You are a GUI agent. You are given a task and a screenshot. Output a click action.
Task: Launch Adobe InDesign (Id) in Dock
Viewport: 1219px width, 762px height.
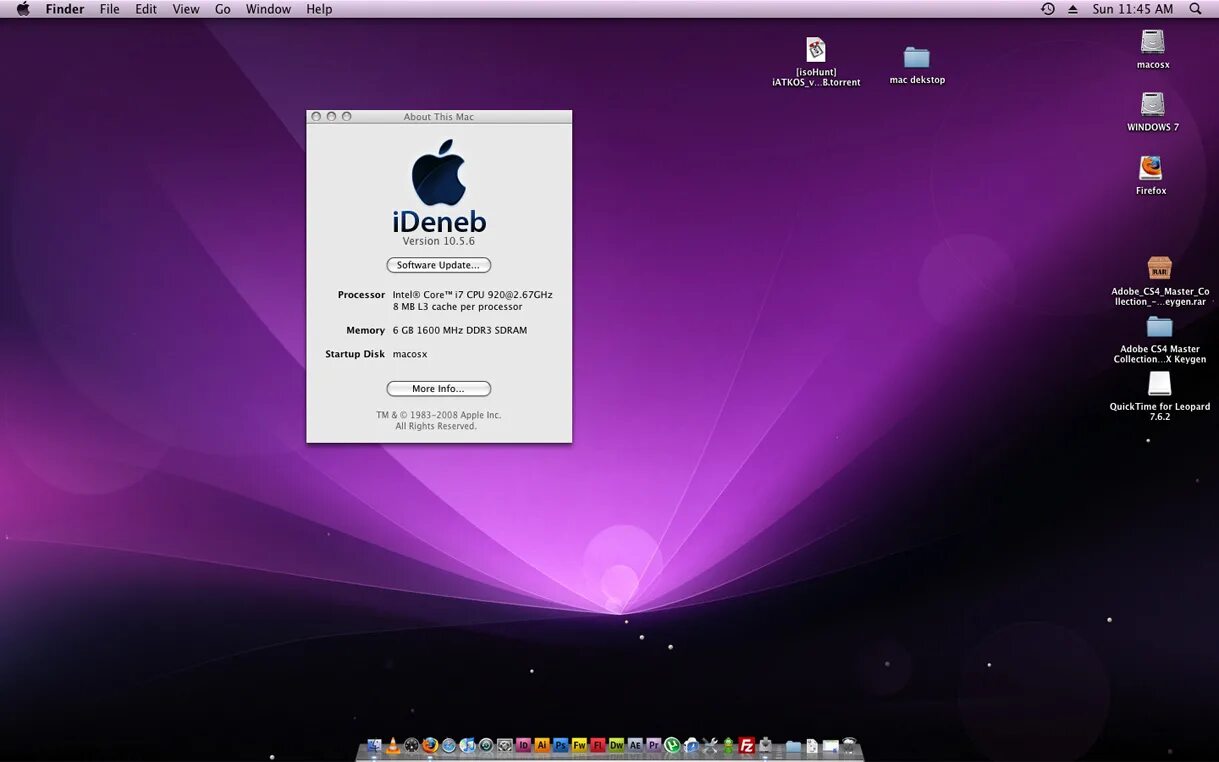pos(523,746)
